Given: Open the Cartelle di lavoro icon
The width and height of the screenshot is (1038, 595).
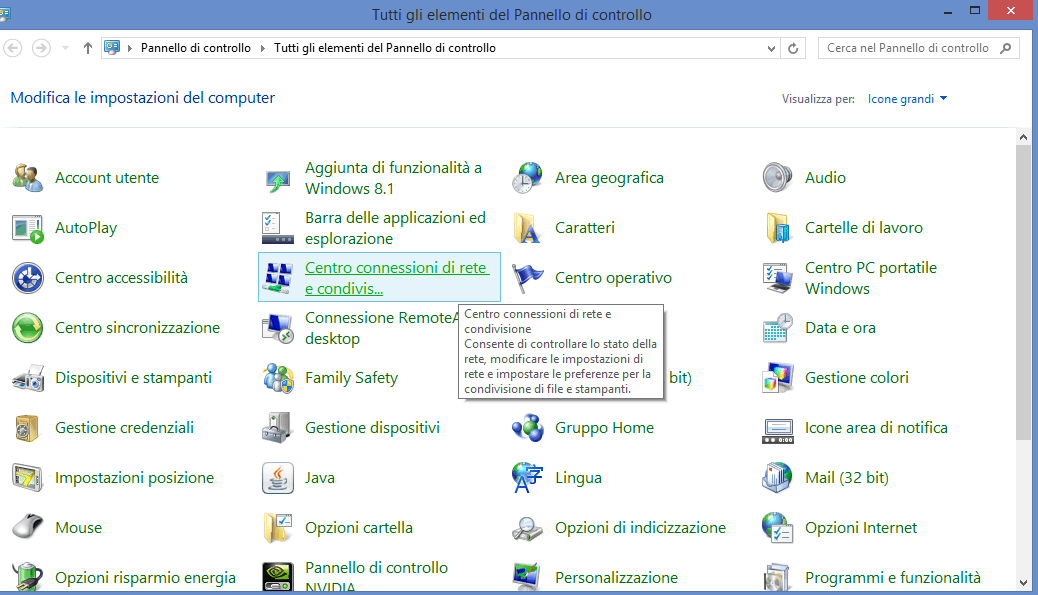Looking at the screenshot, I should click(778, 228).
